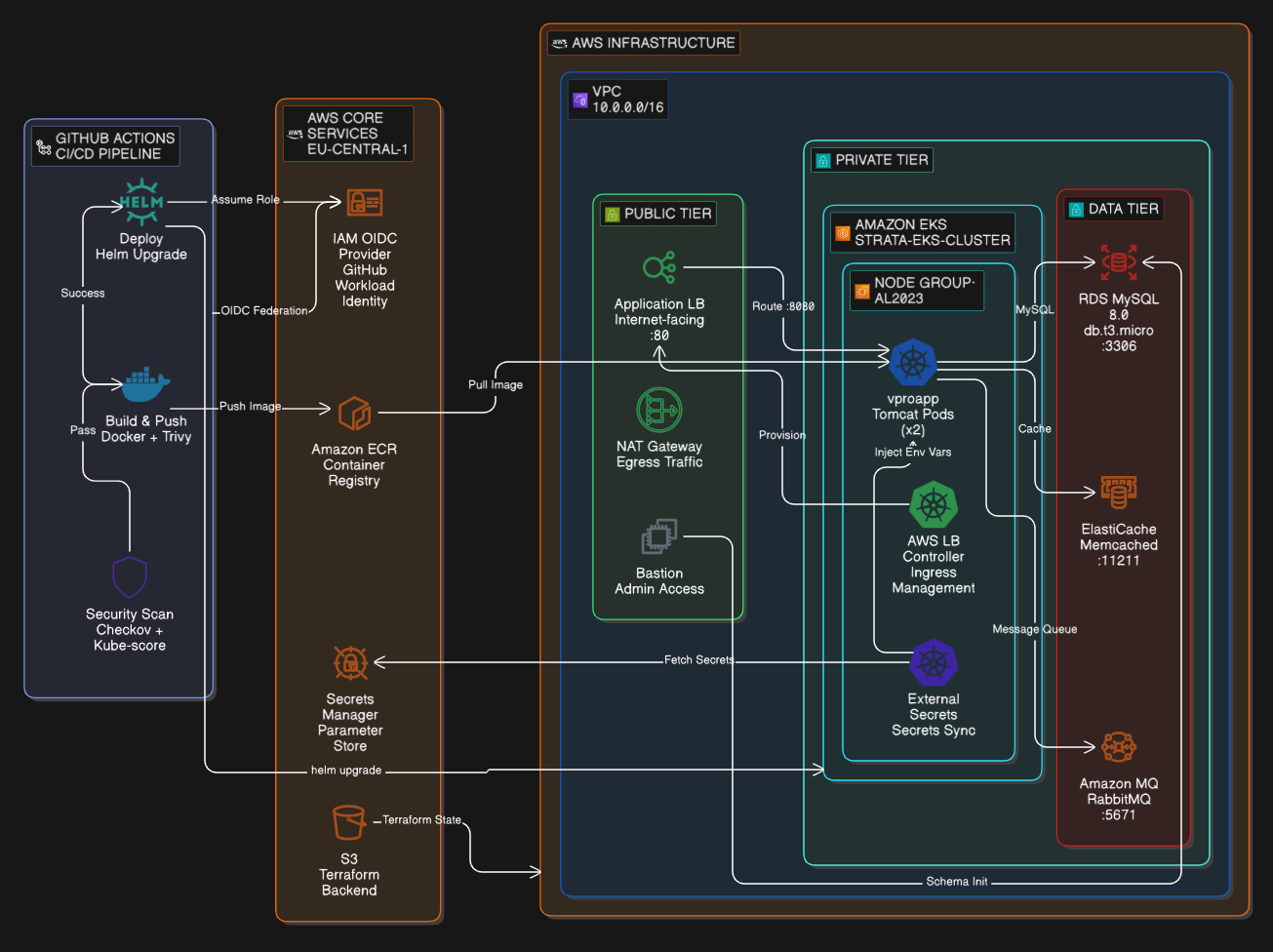Viewport: 1273px width, 952px height.
Task: Click the S3 bucket icon
Action: 349,822
